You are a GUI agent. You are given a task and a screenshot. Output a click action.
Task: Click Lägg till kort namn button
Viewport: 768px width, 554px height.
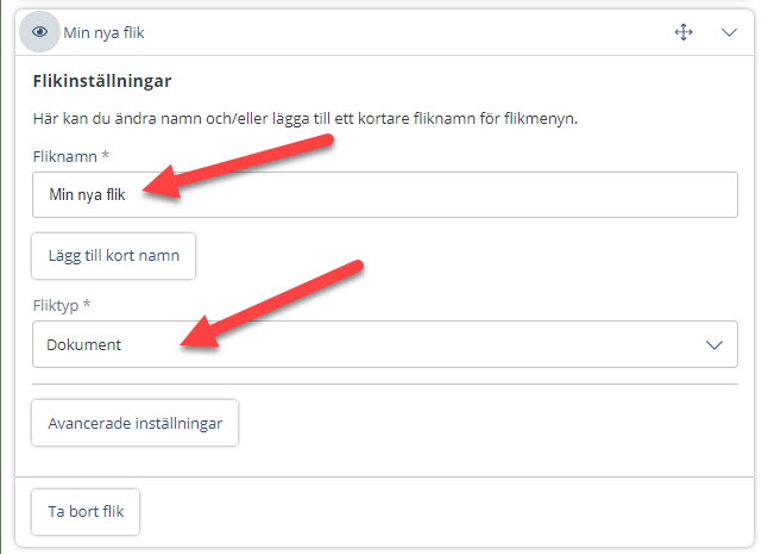pyautogui.click(x=114, y=256)
